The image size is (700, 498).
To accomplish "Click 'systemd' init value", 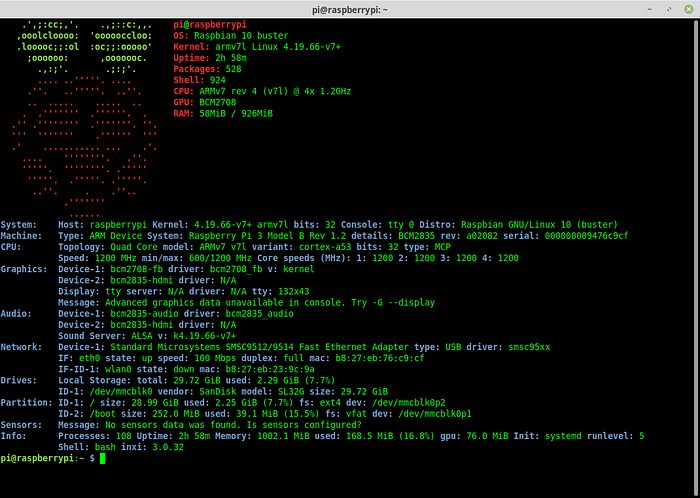I will pos(563,436).
